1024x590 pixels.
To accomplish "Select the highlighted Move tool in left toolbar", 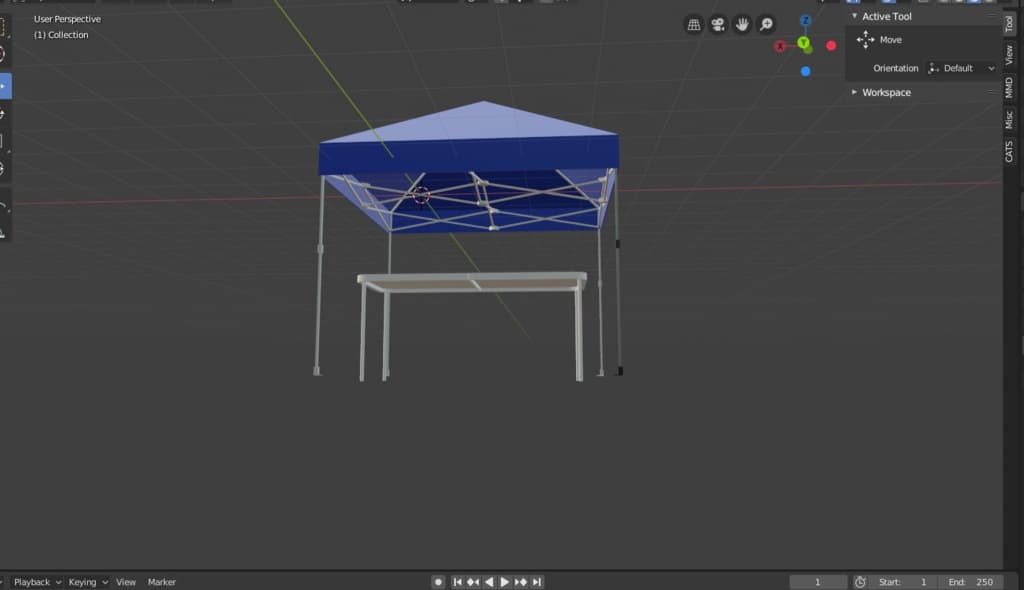I will click(5, 86).
